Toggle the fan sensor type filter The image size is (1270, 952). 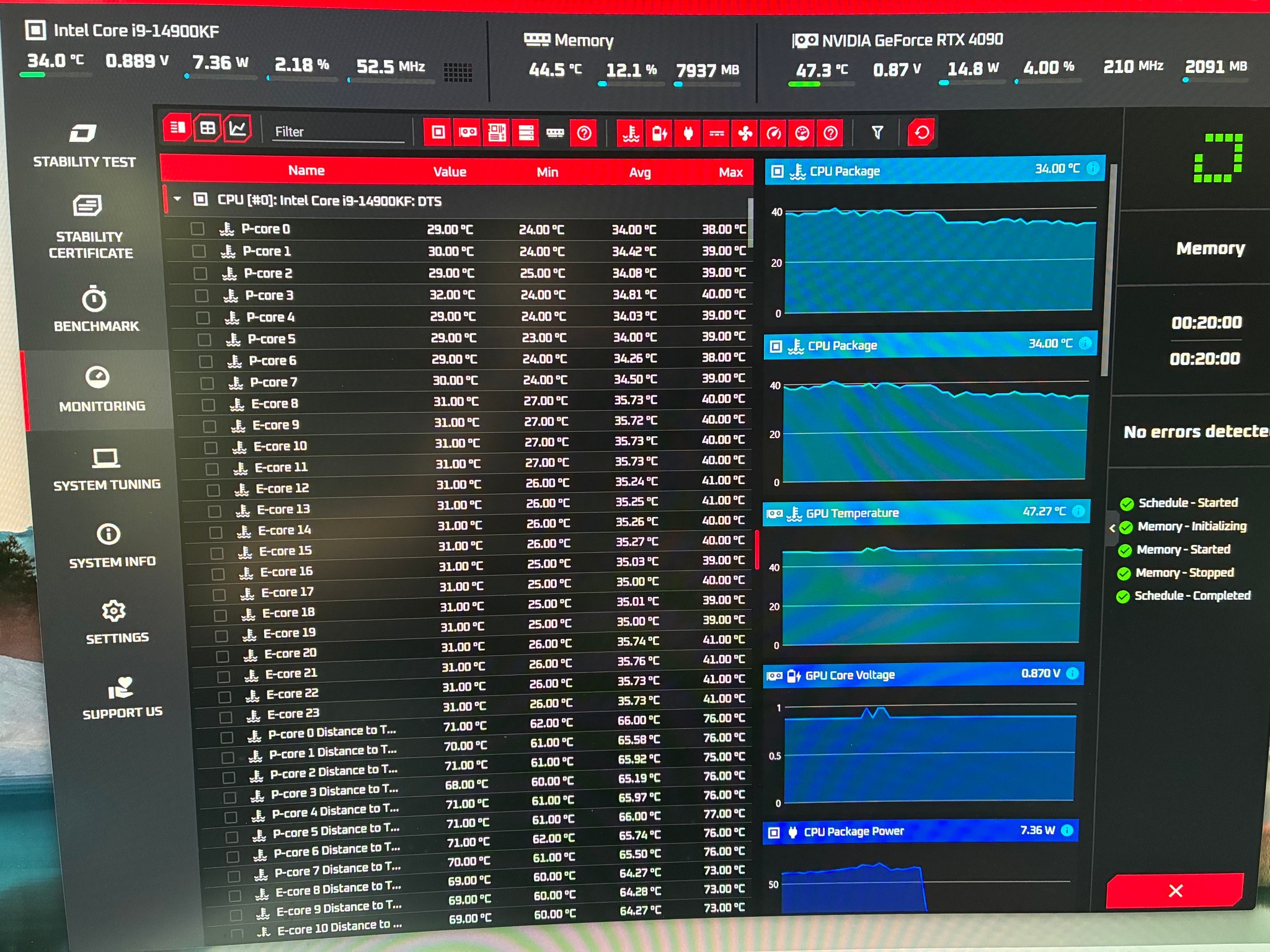(x=745, y=133)
